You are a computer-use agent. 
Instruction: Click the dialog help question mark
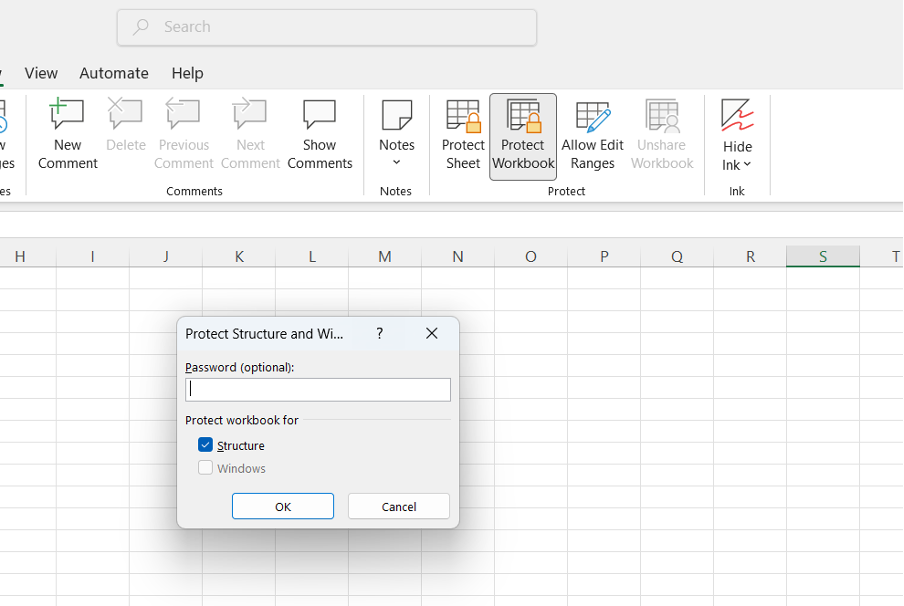379,334
